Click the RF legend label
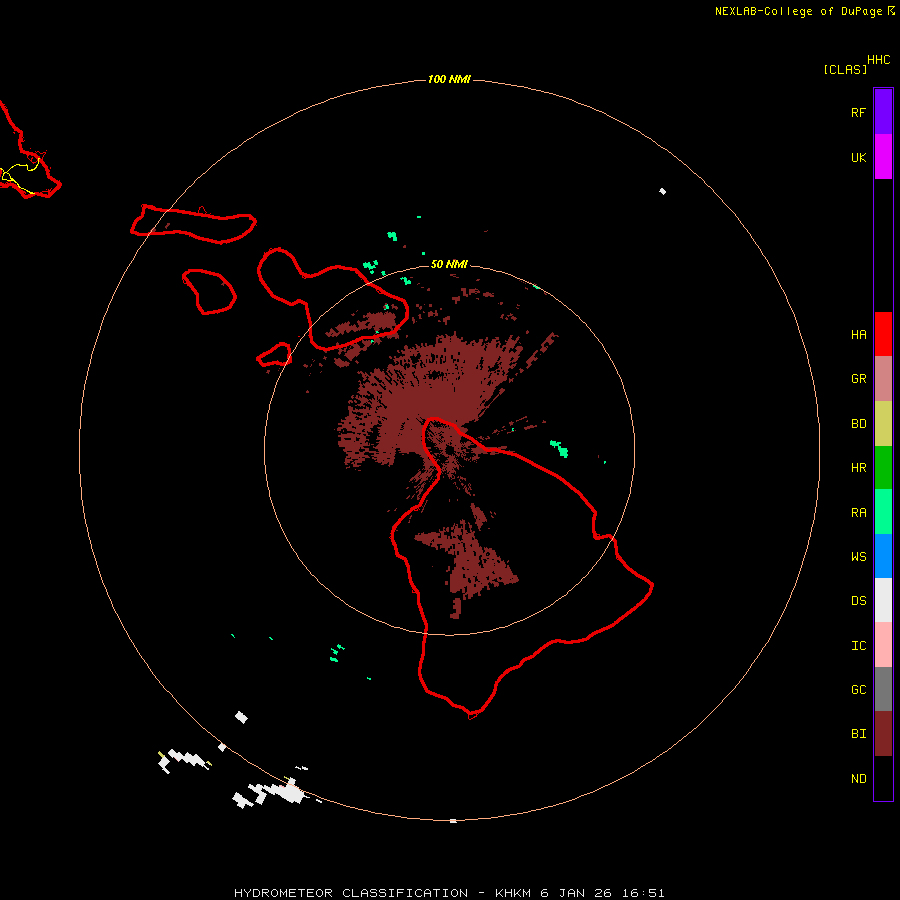Viewport: 900px width, 900px height. click(859, 112)
